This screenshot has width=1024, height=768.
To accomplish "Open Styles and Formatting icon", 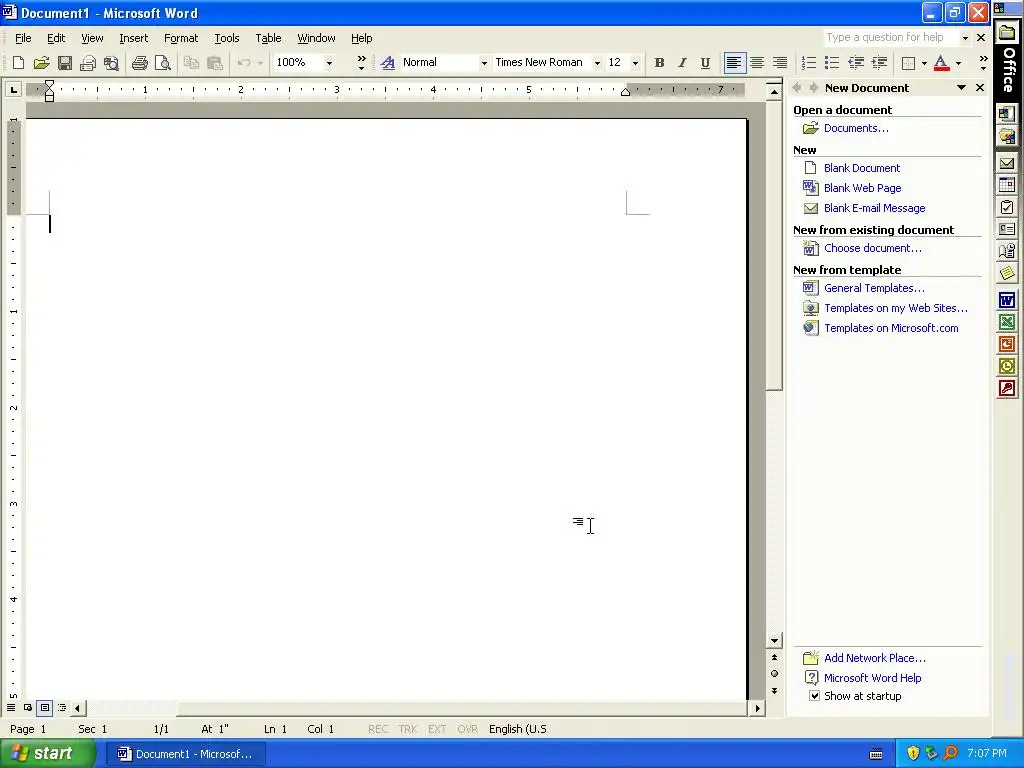I will point(387,63).
